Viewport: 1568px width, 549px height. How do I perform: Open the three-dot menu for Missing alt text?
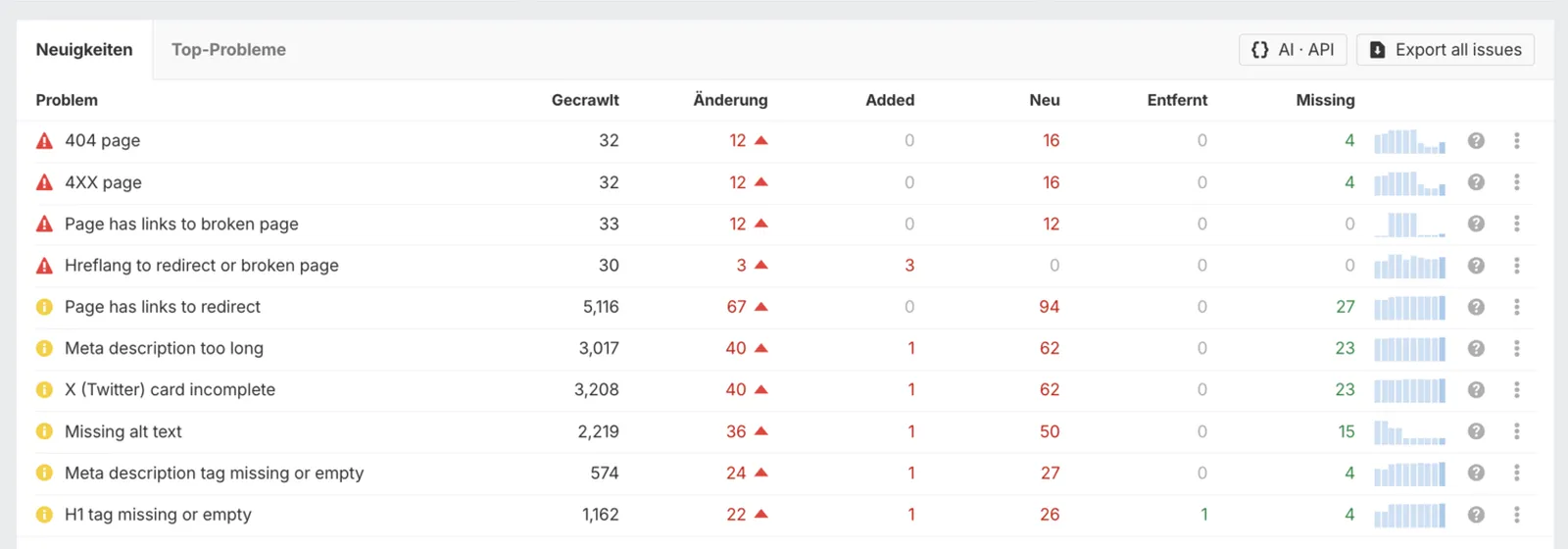point(1517,431)
